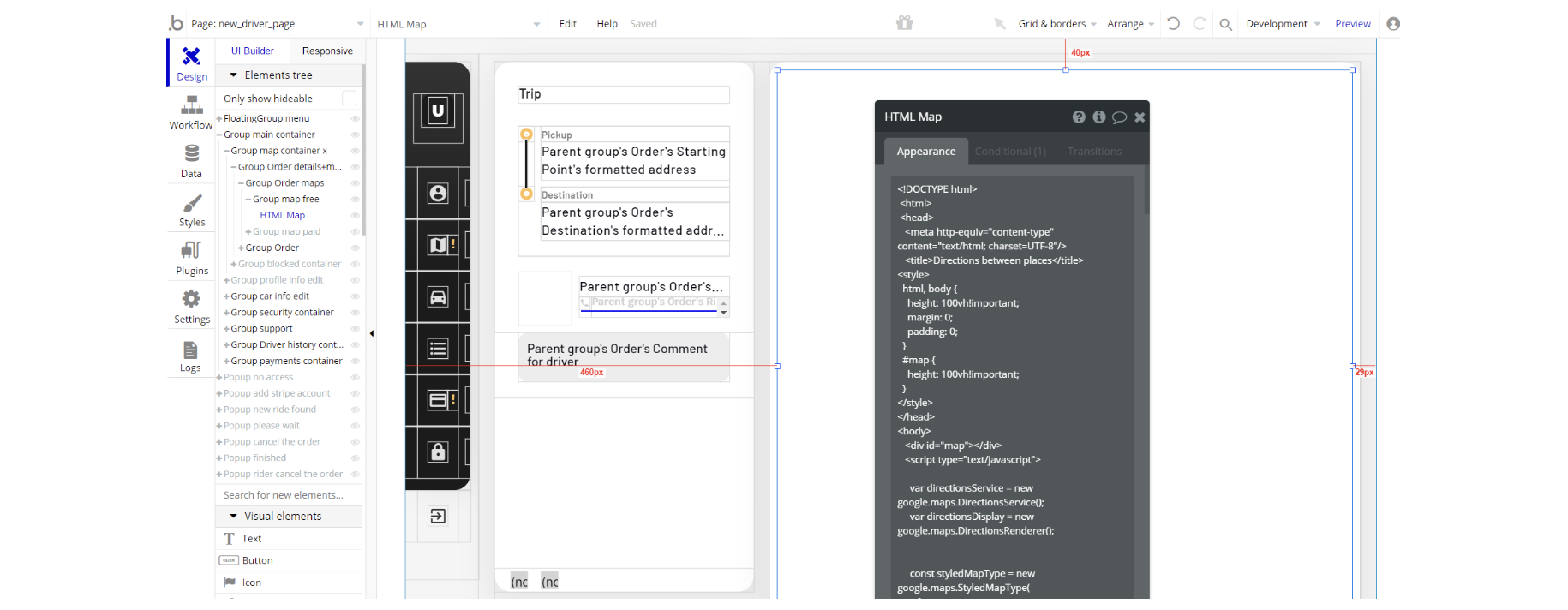Open the Logs section
Screen dimensions: 1568x610
click(190, 356)
